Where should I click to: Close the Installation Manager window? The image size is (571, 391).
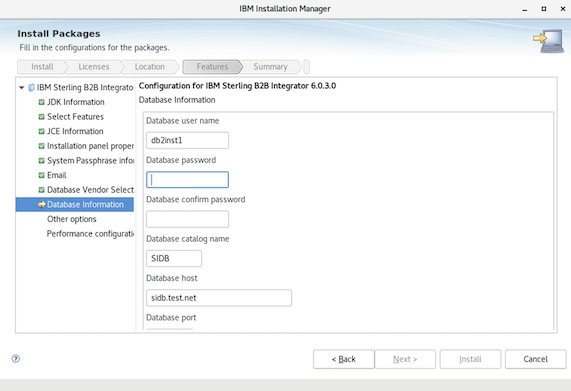click(x=563, y=9)
